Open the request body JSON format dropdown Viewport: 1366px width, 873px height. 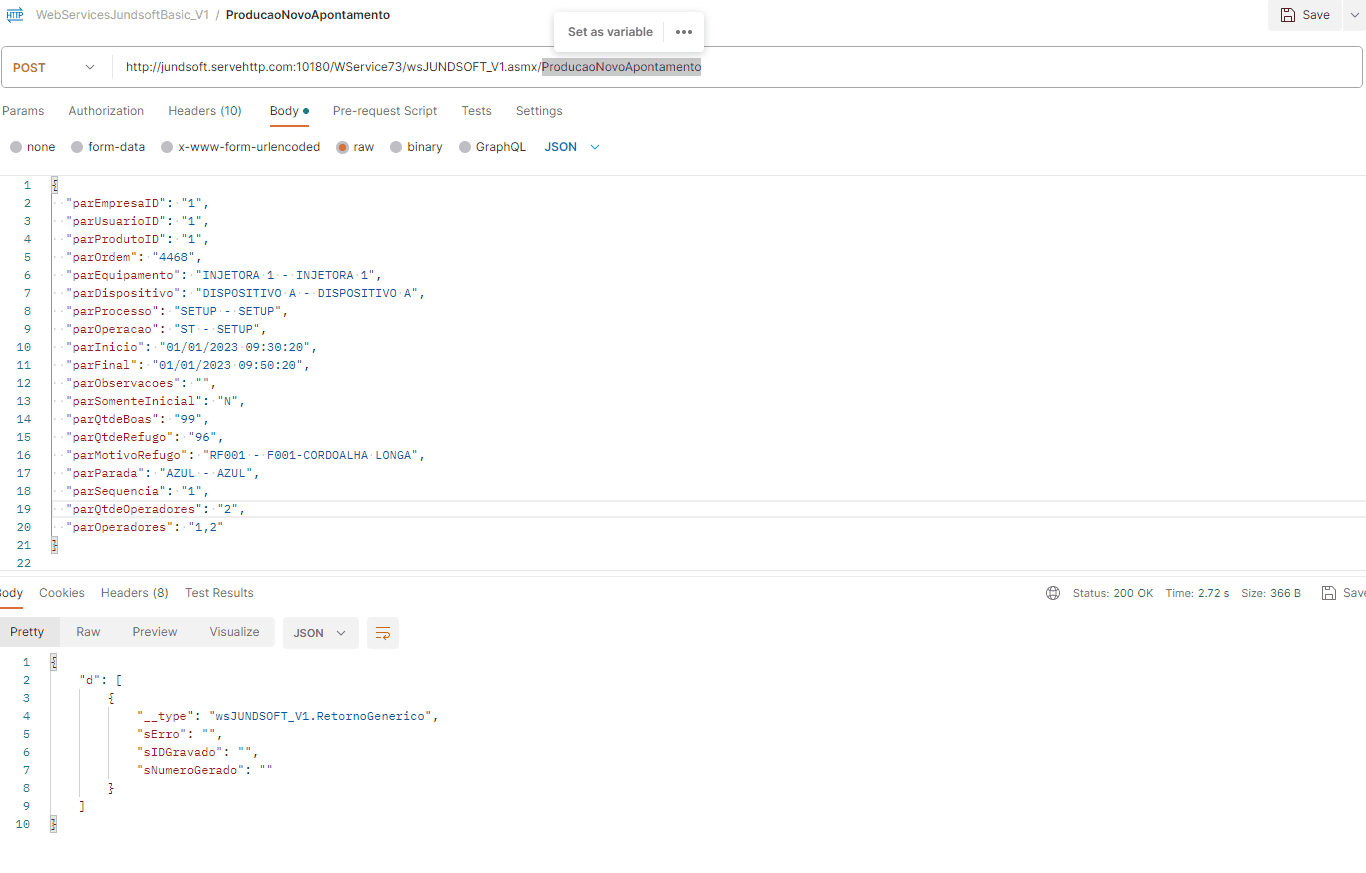pos(572,147)
